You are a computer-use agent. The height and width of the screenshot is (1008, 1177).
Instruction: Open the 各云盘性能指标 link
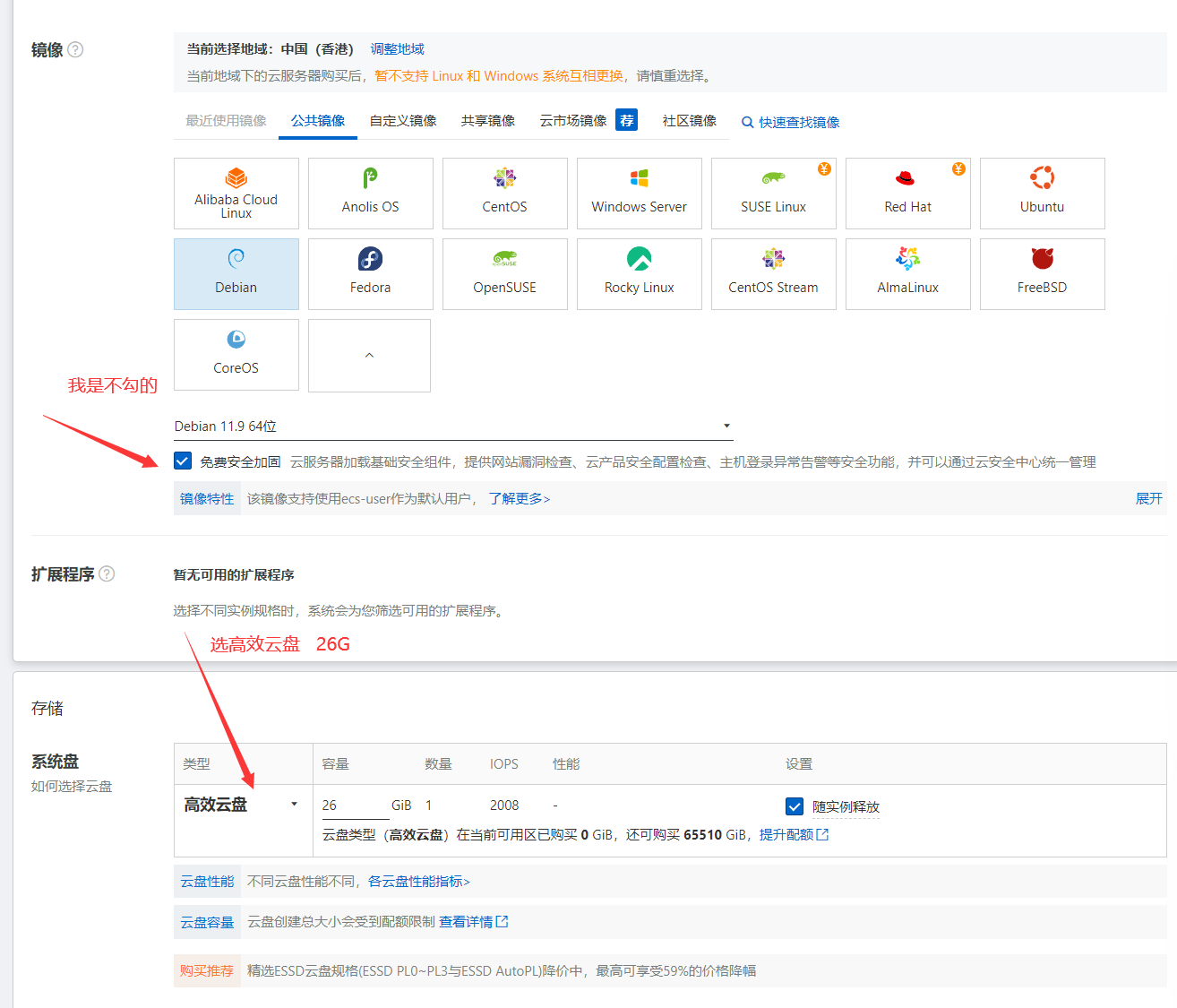[419, 882]
